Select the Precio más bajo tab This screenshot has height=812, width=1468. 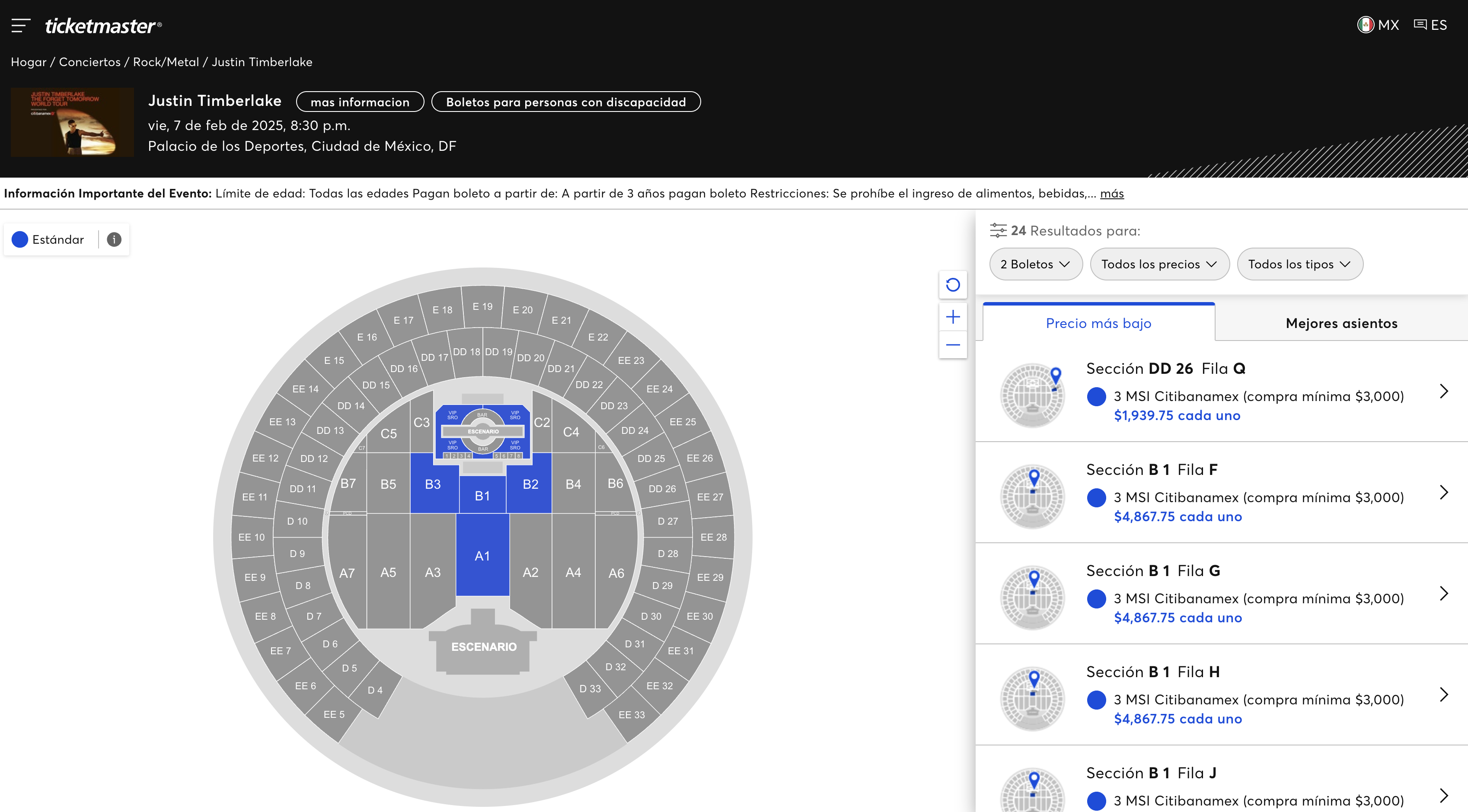click(1098, 323)
